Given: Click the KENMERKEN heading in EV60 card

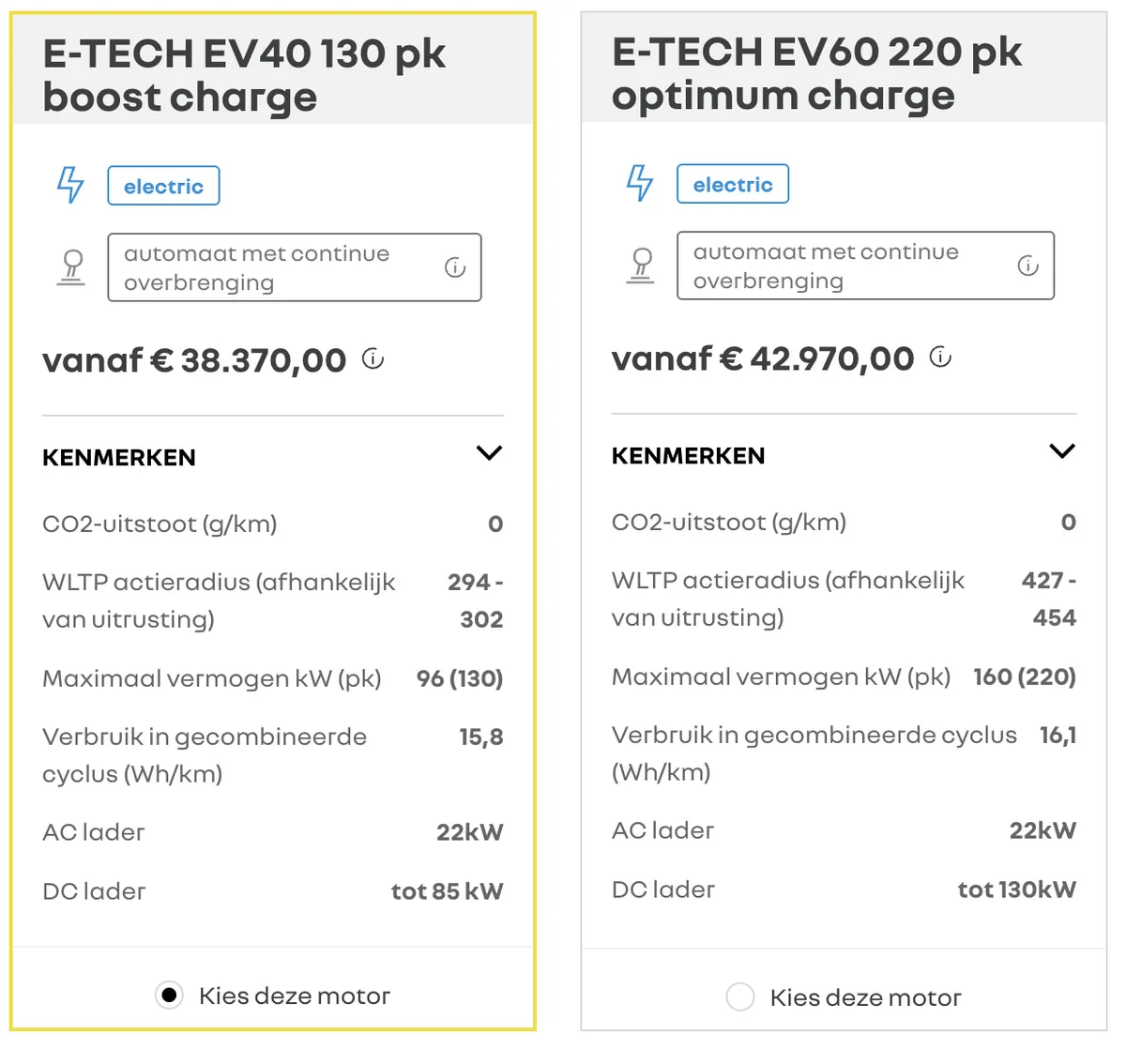Looking at the screenshot, I should click(689, 456).
